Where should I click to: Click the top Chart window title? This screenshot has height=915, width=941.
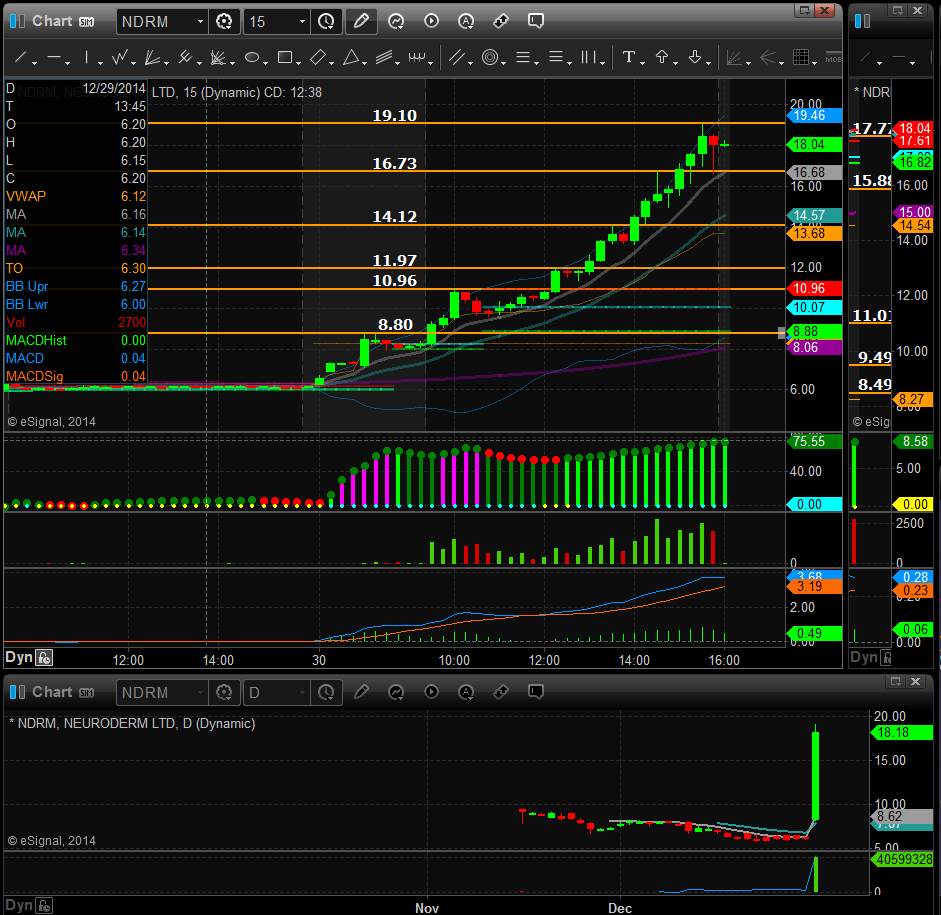point(52,20)
